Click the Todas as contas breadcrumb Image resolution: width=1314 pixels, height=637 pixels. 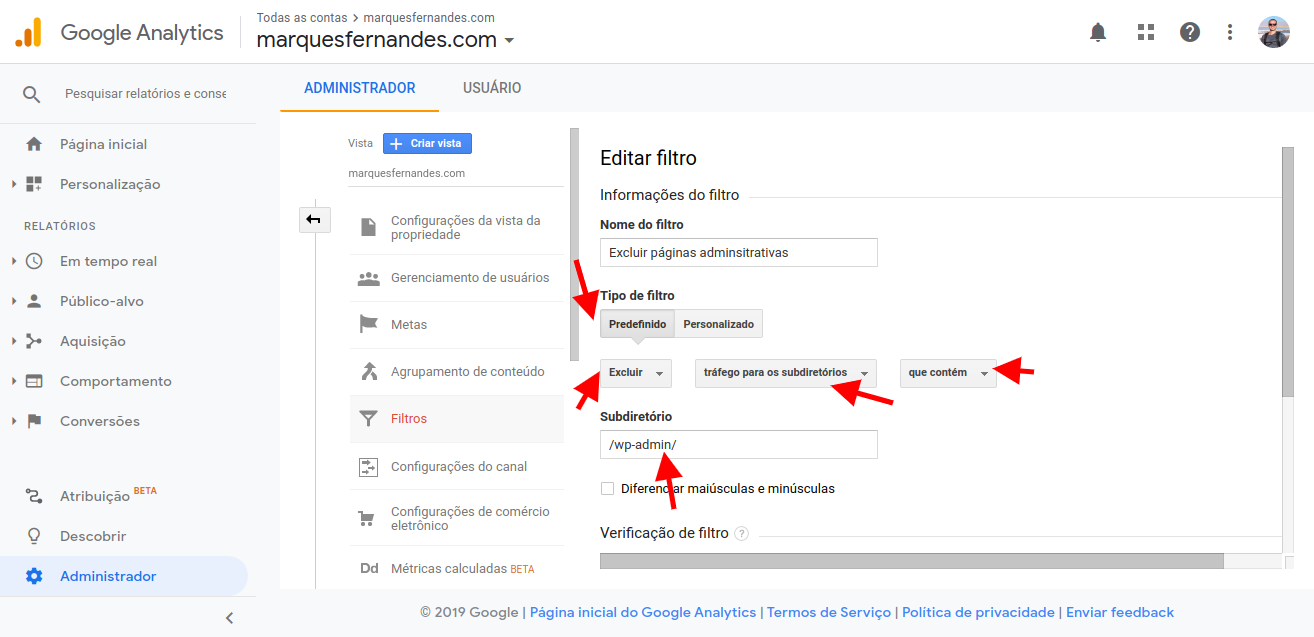pyautogui.click(x=302, y=18)
